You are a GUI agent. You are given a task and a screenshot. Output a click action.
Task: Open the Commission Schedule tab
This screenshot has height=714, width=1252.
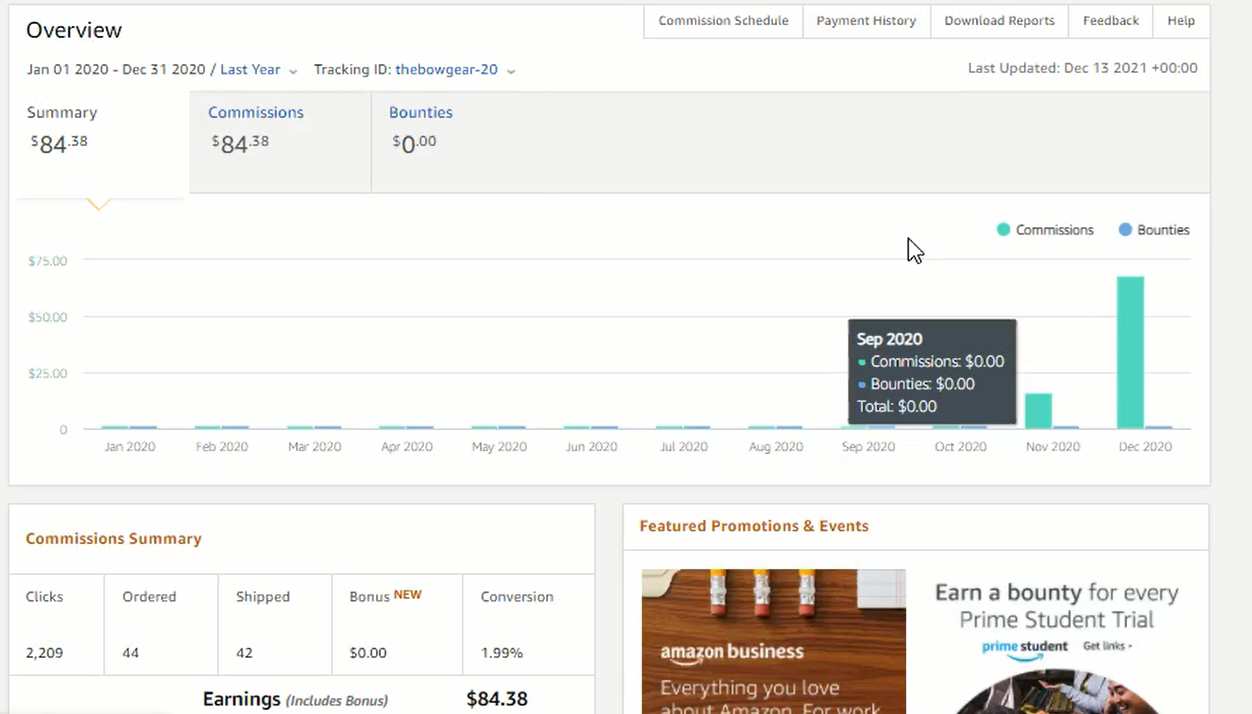723,21
